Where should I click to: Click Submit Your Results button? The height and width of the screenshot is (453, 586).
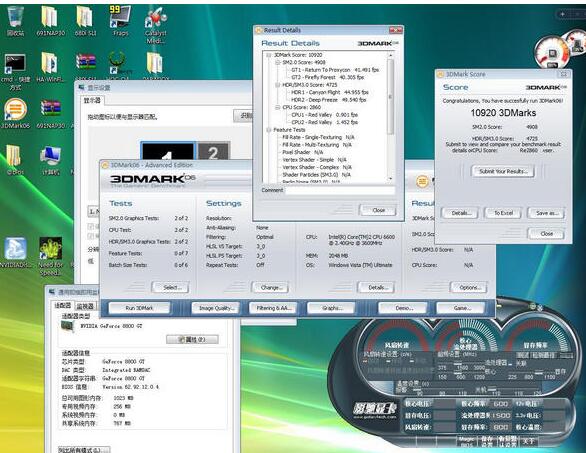(x=503, y=171)
